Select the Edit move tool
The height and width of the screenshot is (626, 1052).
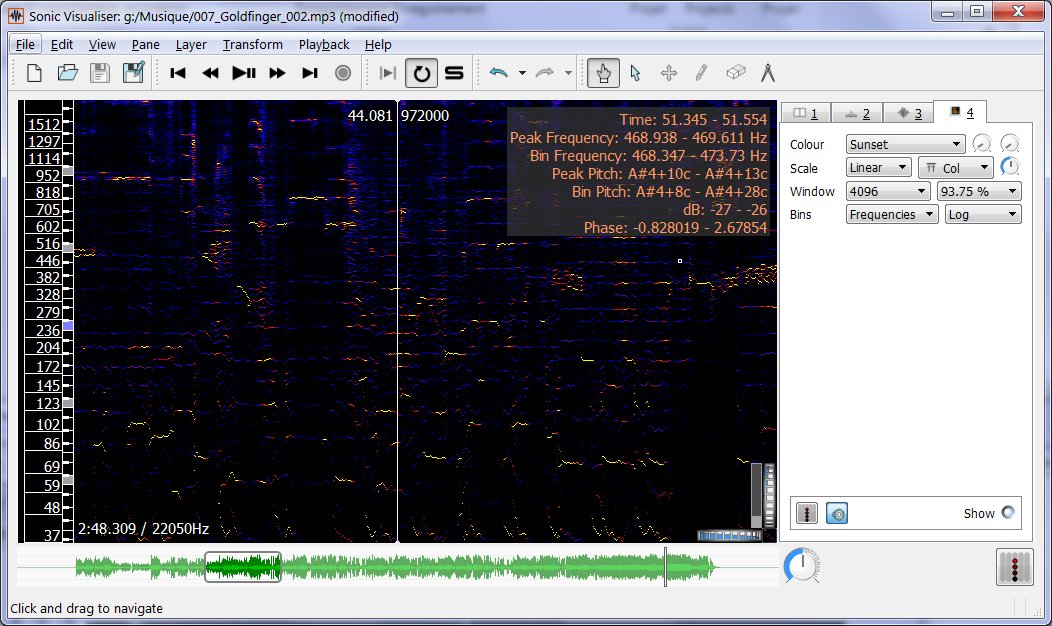coord(669,72)
